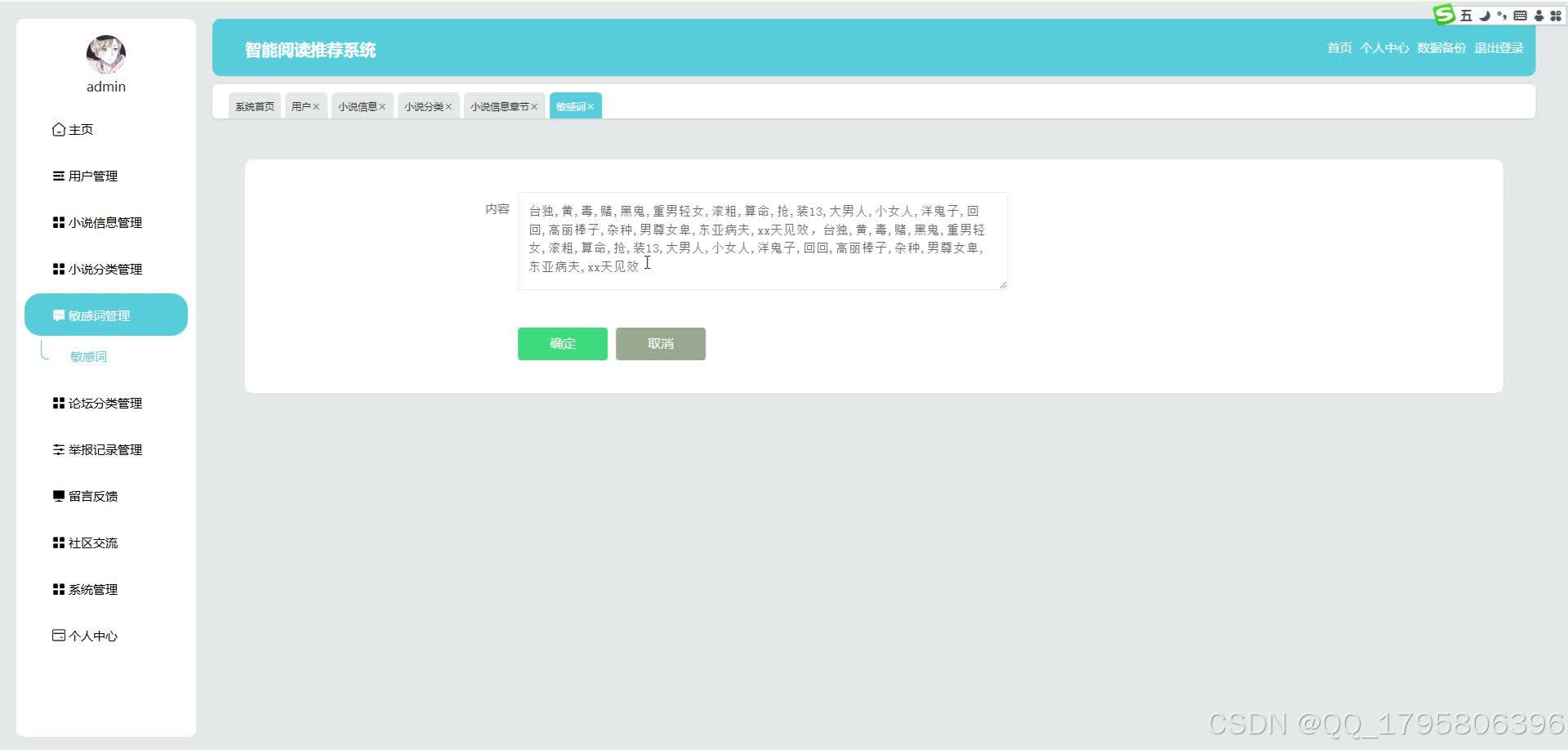Screen dimensions: 1568x750
Task: Click the 五 input mode indicator
Action: [x=1466, y=16]
